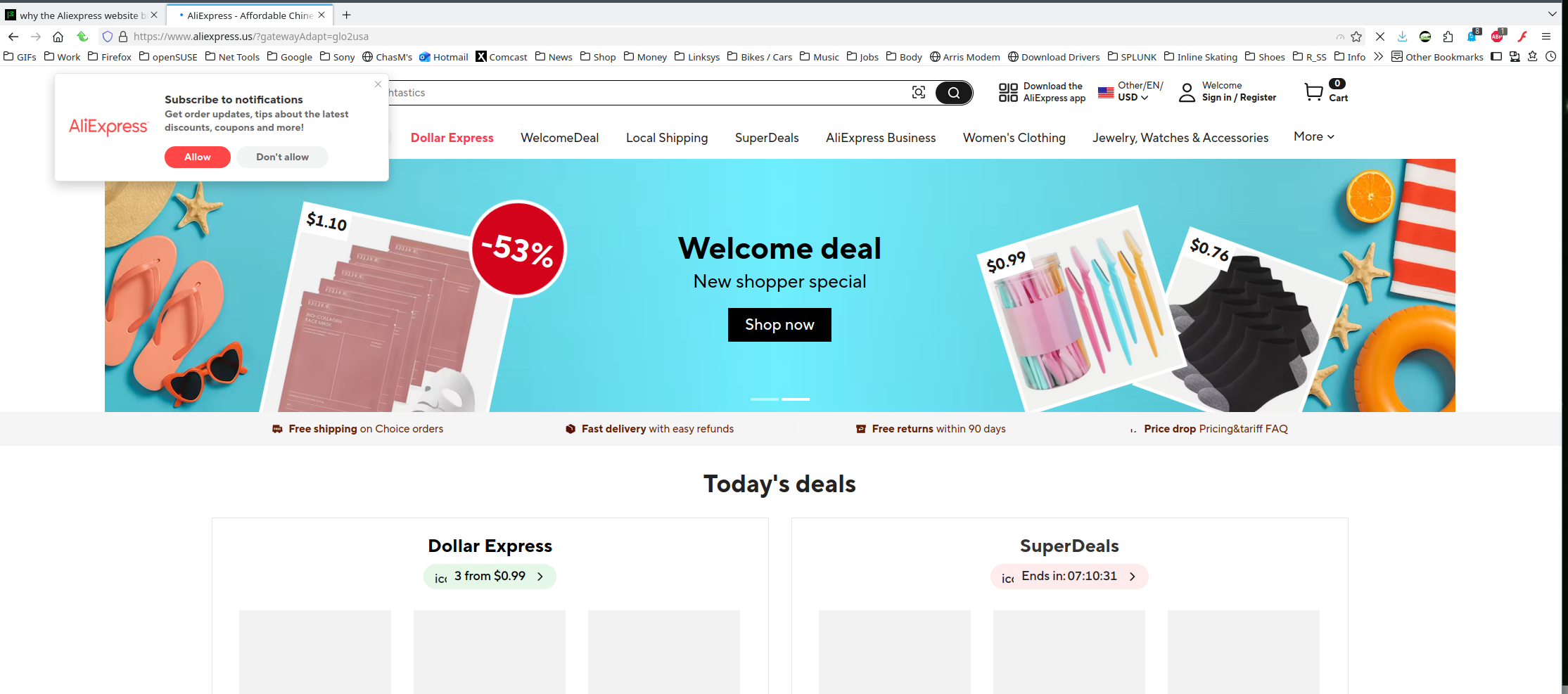Open the Firefox hamburger menu

pos(1546,37)
